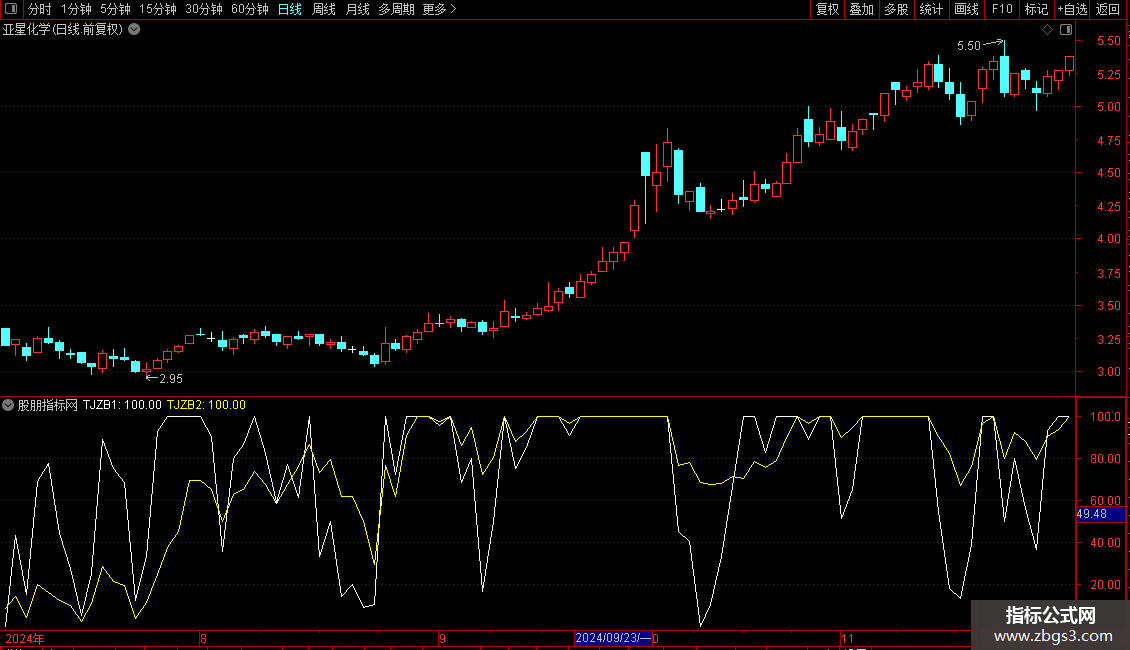The width and height of the screenshot is (1130, 650).
Task: Click the TJZB1: 100.00 indicator value
Action: [x=122, y=405]
